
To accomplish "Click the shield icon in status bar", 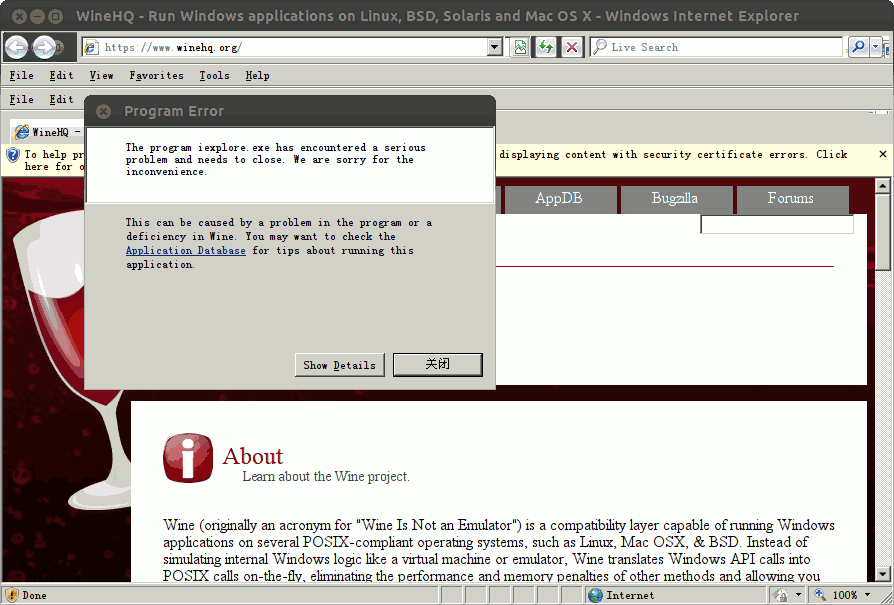I will 11,595.
